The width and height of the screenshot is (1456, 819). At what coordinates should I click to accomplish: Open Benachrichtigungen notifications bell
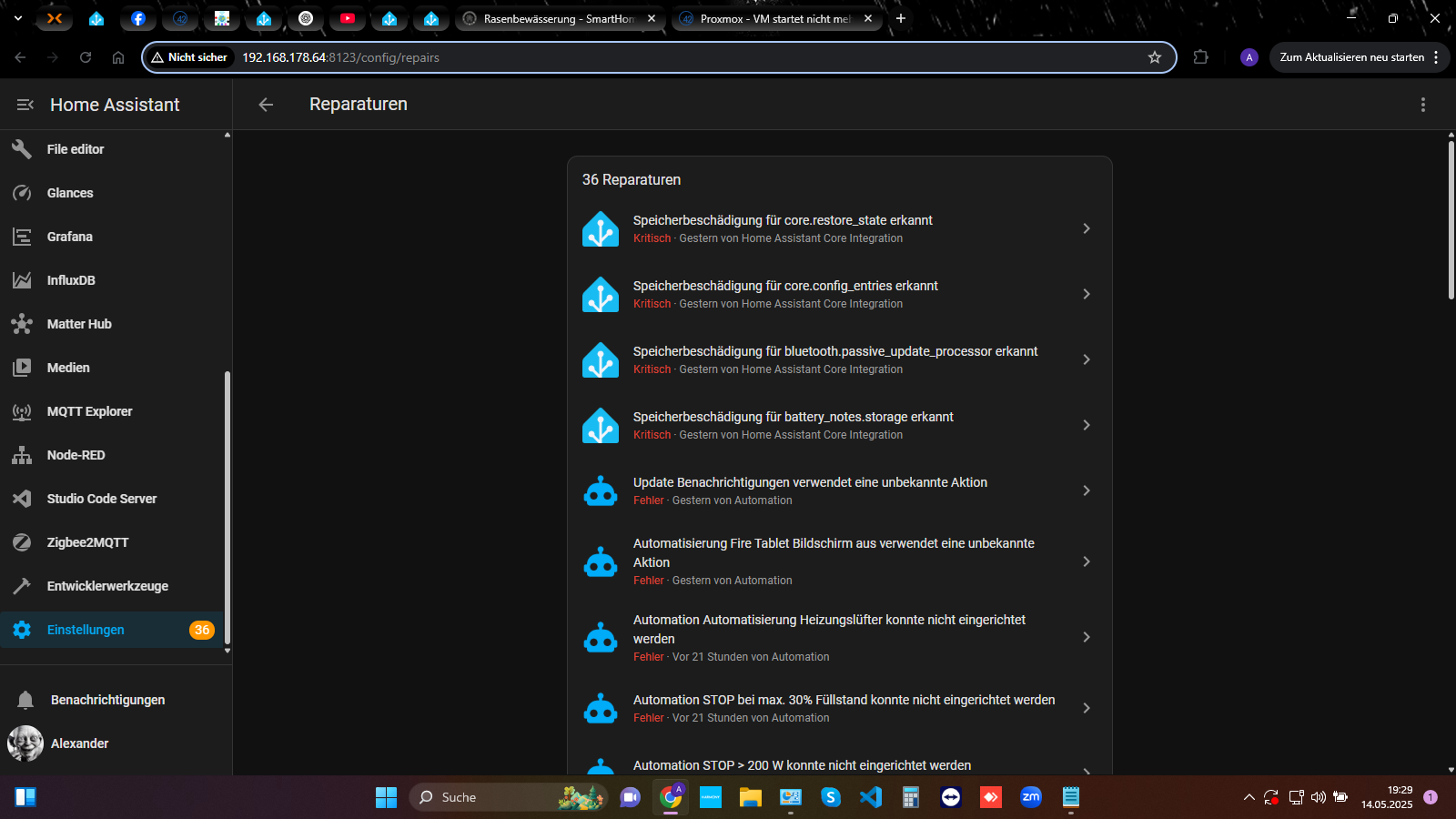[x=25, y=700]
